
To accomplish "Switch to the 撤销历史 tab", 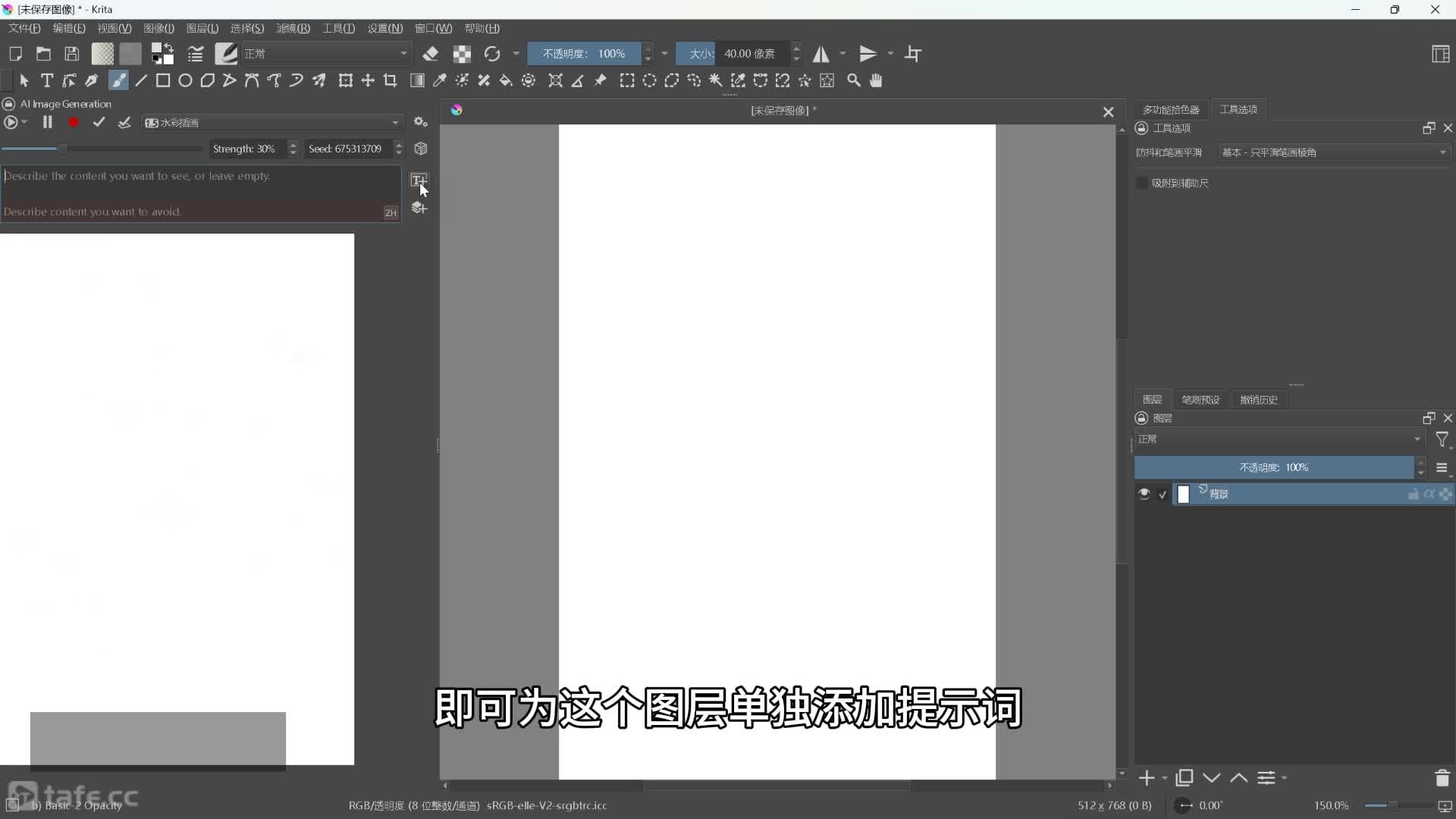I will 1259,400.
